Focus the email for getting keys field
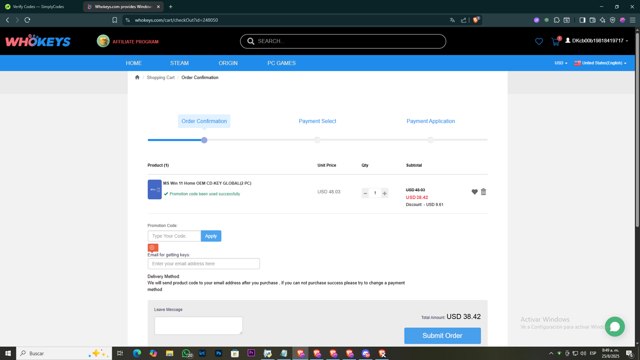 pyautogui.click(x=204, y=264)
